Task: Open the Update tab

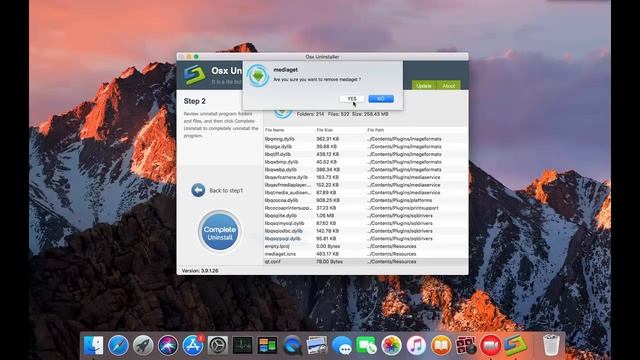Action: 424,85
